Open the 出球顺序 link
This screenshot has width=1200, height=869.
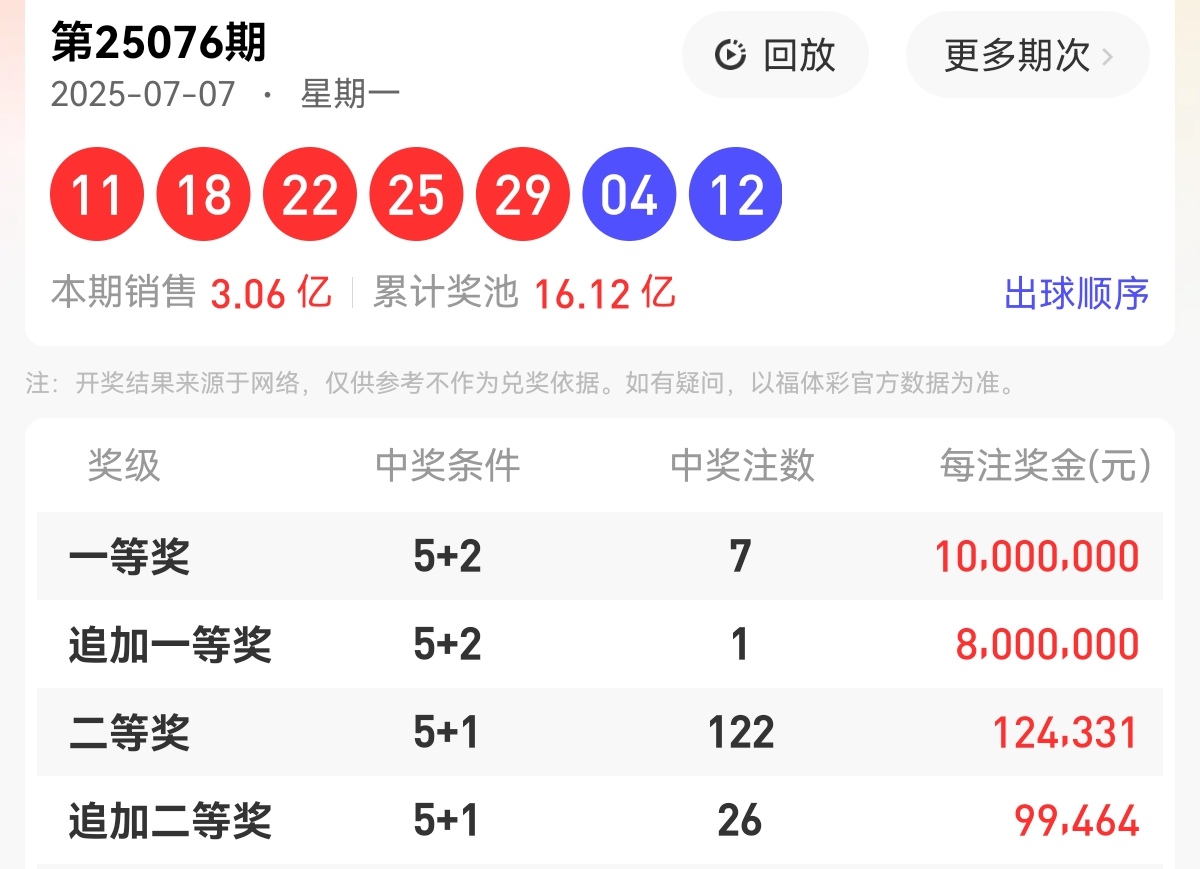click(x=1077, y=294)
